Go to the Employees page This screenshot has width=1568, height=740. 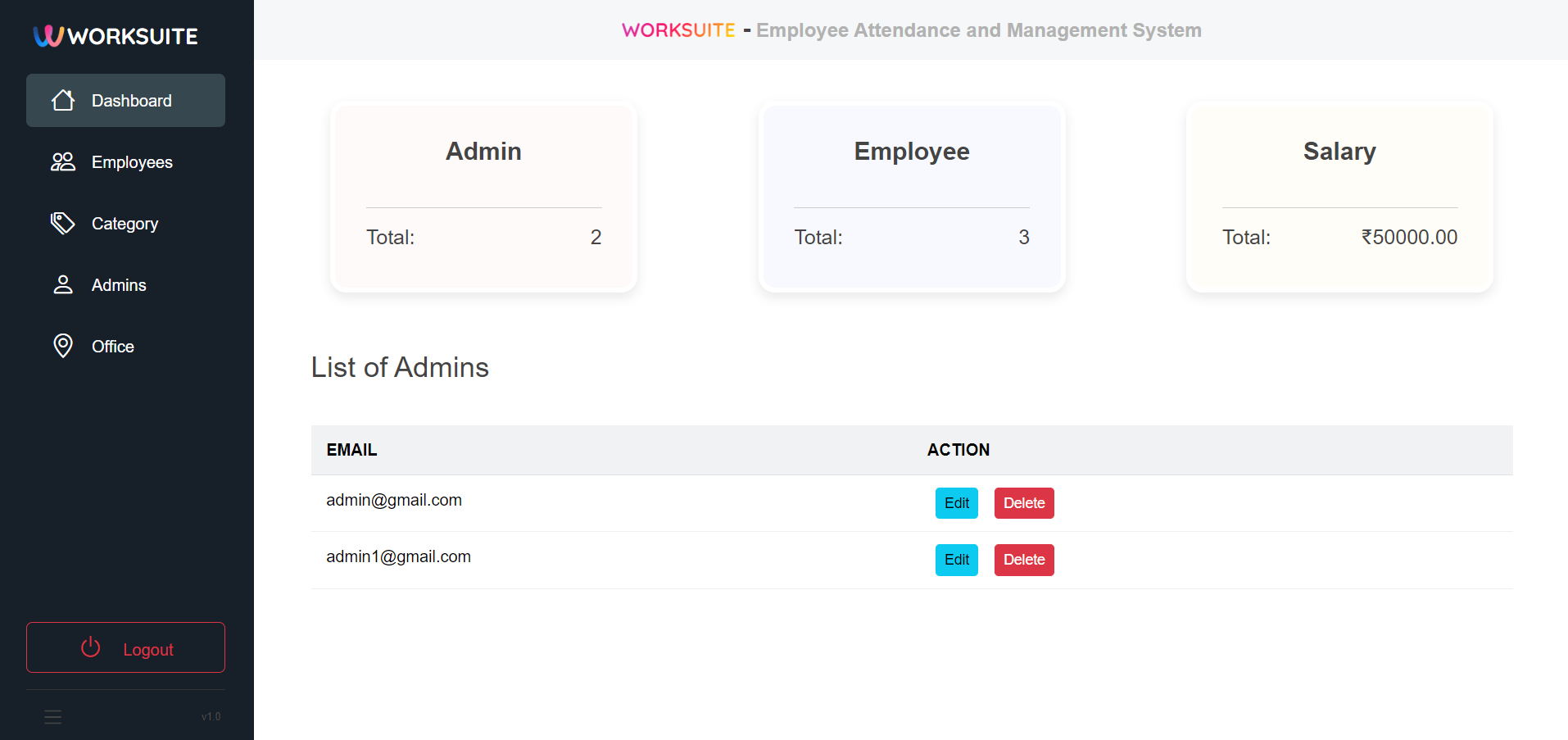[125, 161]
